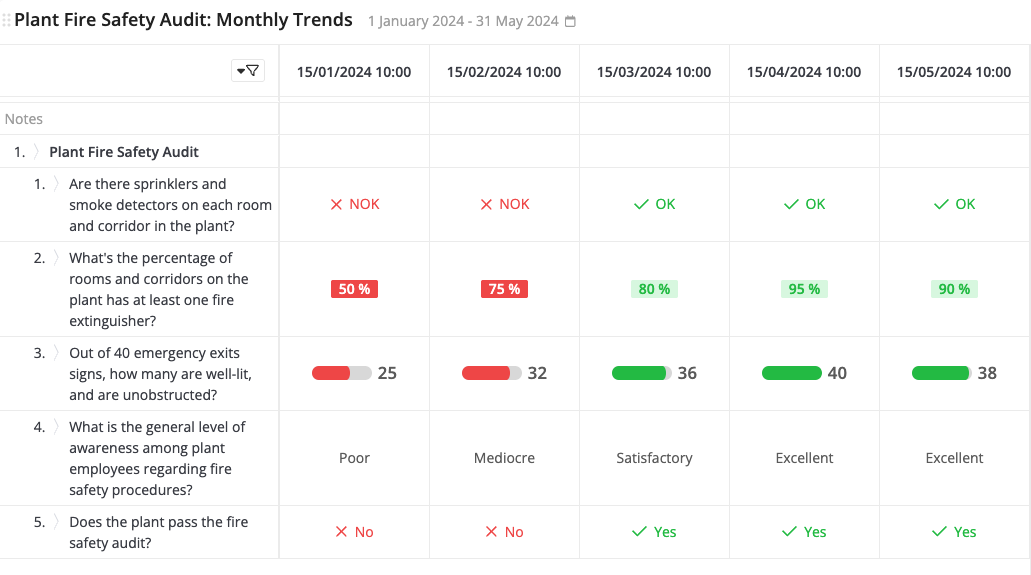The image size is (1031, 575).
Task: Click the green OK checkmark for 15/04/2024
Action: point(791,204)
